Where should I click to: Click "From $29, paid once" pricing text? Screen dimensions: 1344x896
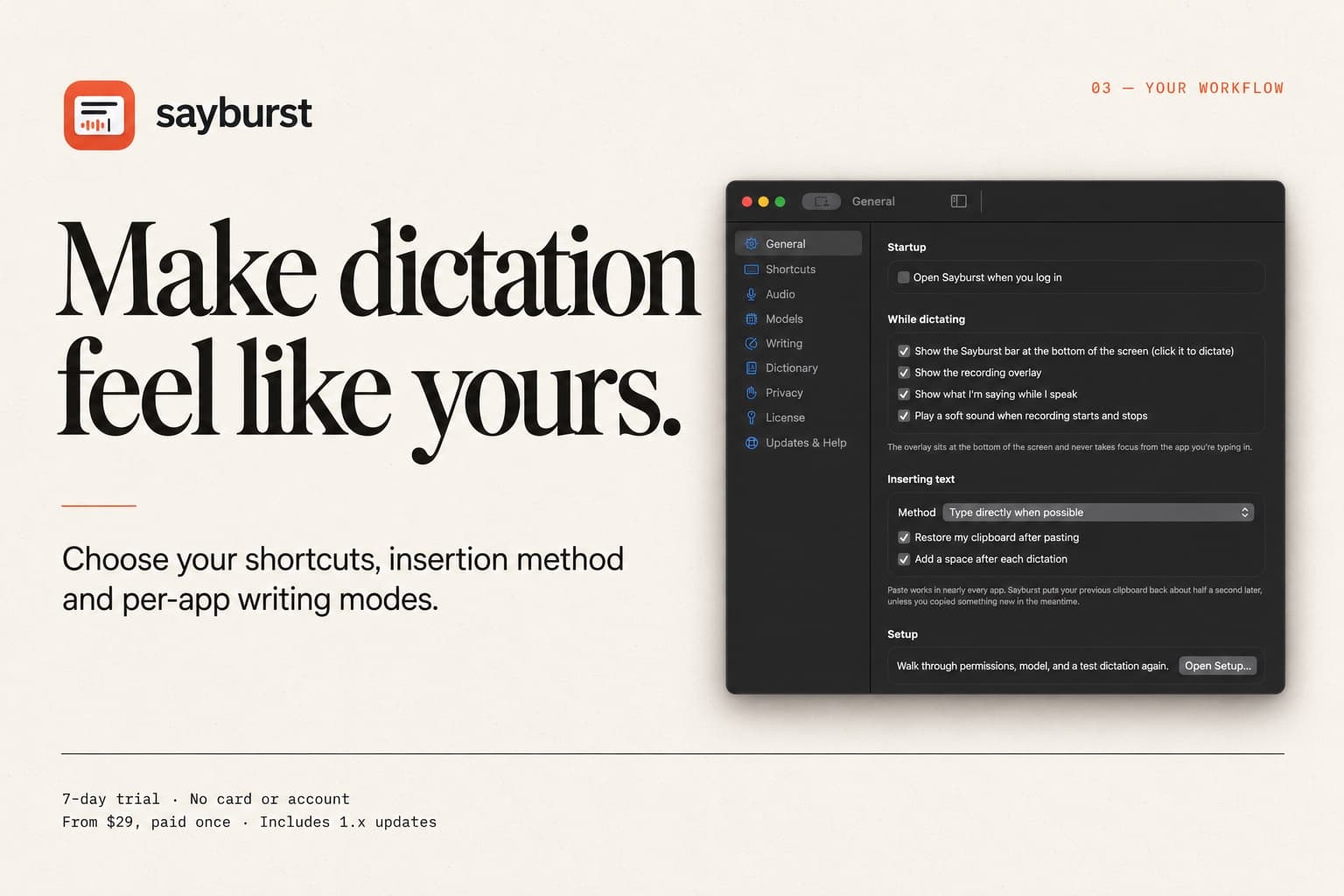click(x=146, y=822)
